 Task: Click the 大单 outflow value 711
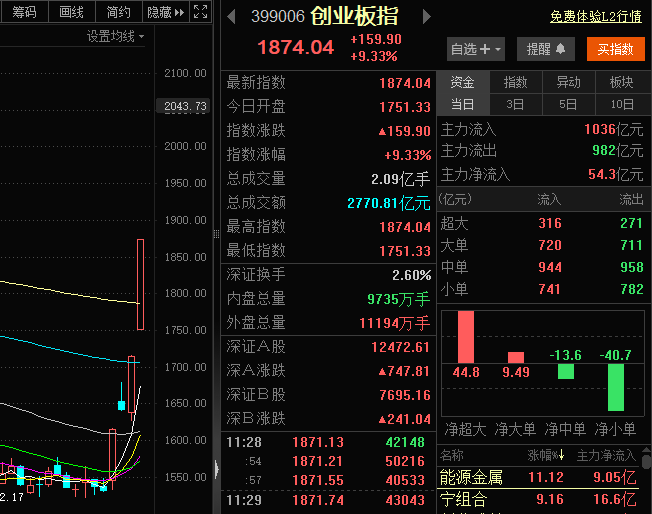point(632,245)
